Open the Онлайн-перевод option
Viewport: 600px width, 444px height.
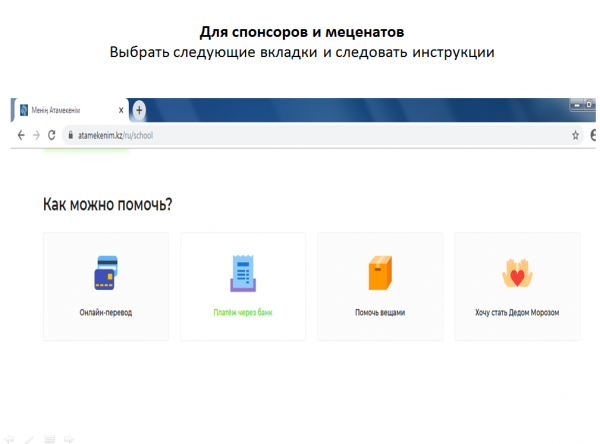105,312
